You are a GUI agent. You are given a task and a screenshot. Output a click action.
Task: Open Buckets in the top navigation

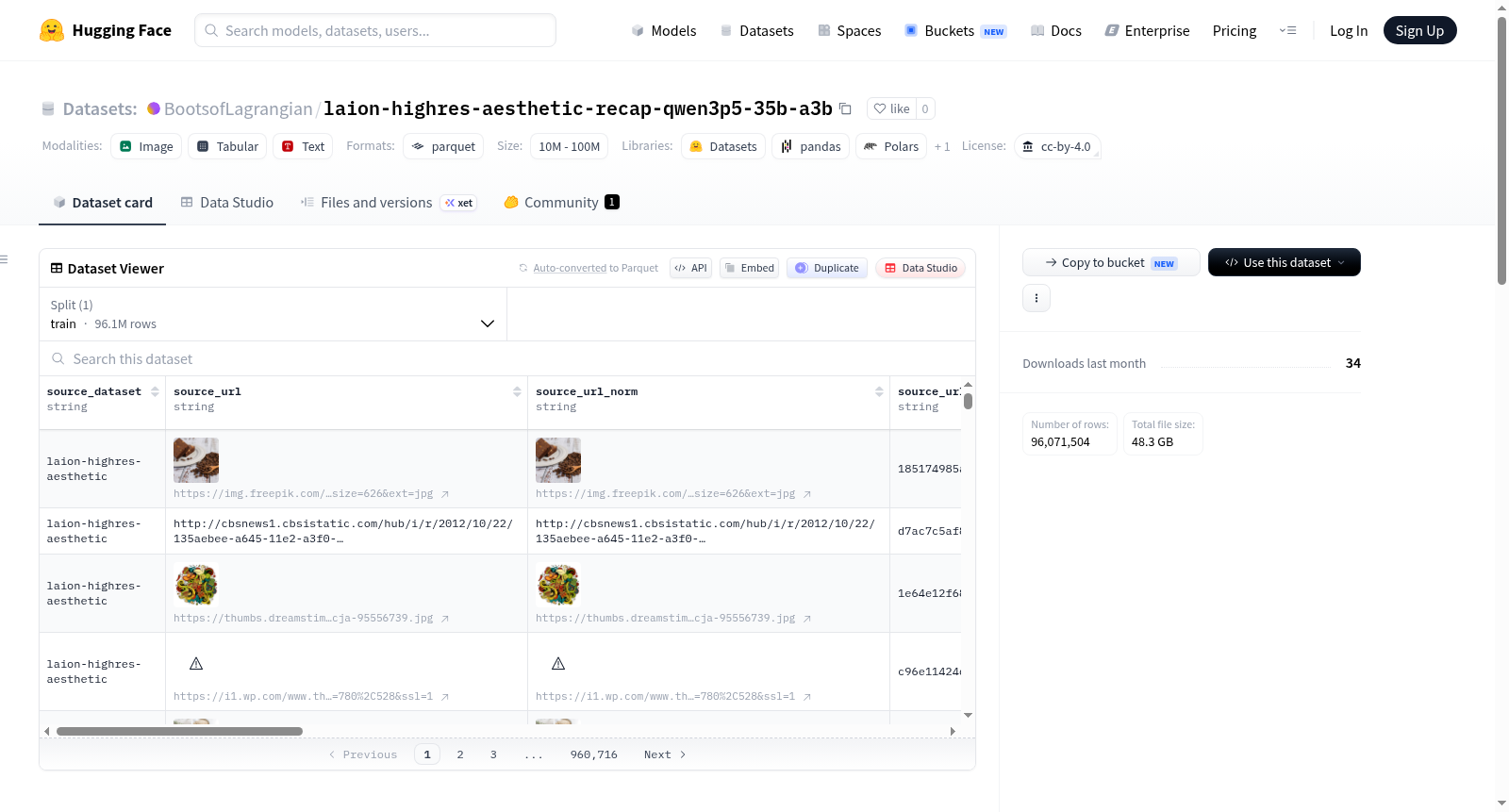955,30
